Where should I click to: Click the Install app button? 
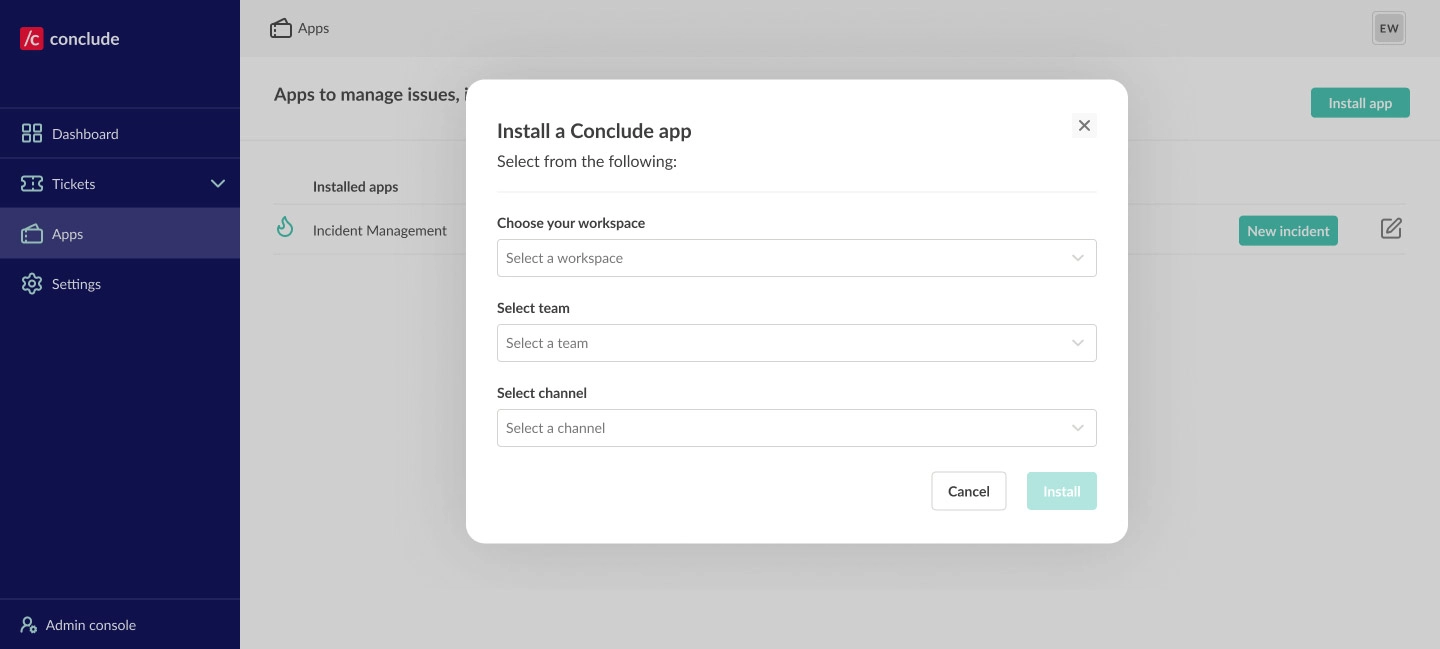click(x=1359, y=103)
